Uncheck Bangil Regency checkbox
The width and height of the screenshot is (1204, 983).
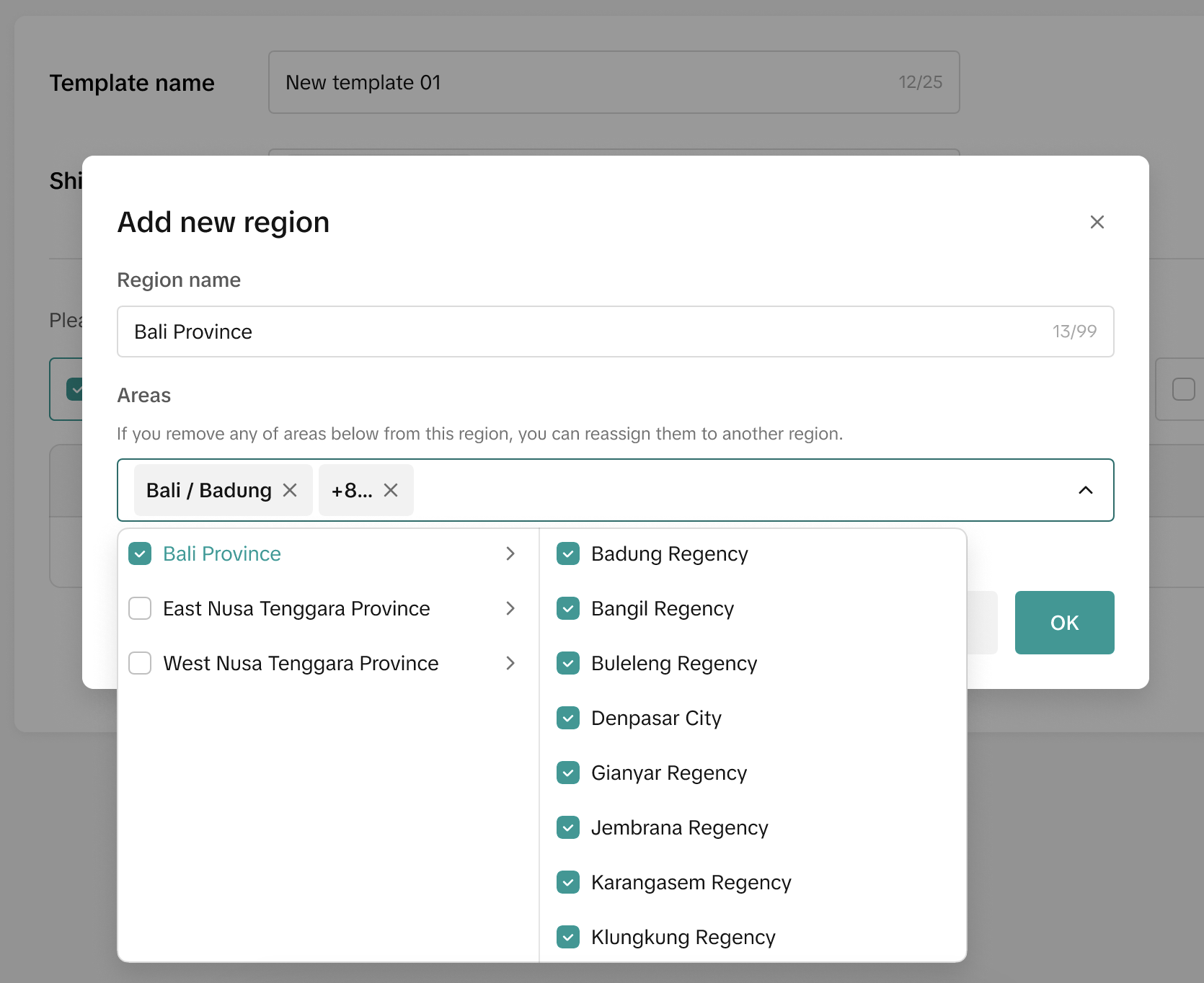[568, 608]
